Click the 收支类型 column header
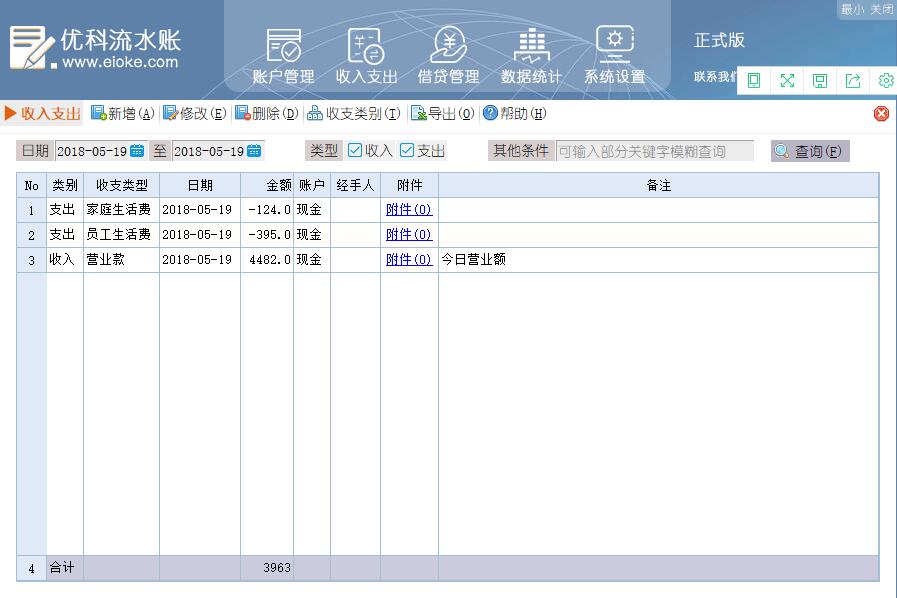 point(121,185)
